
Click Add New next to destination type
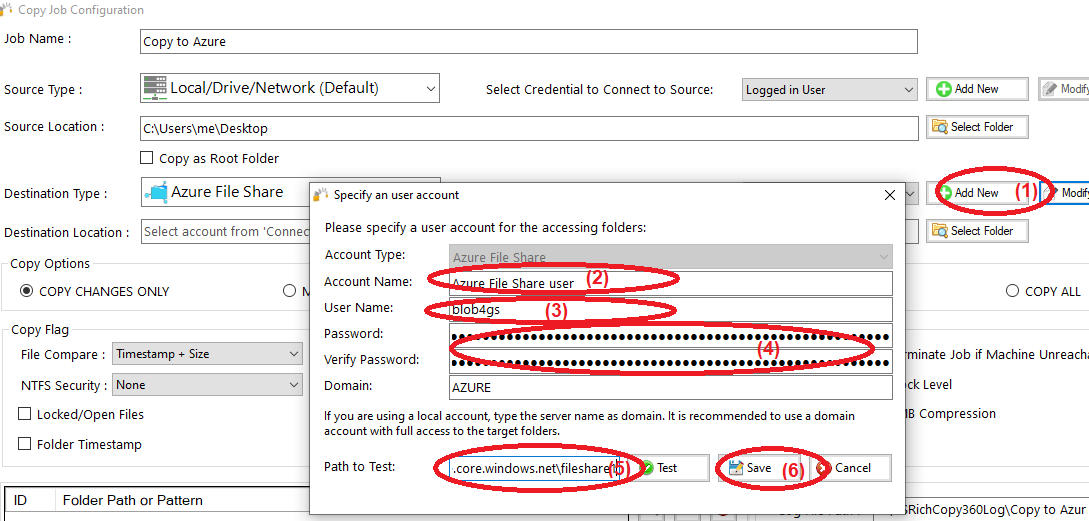click(976, 193)
